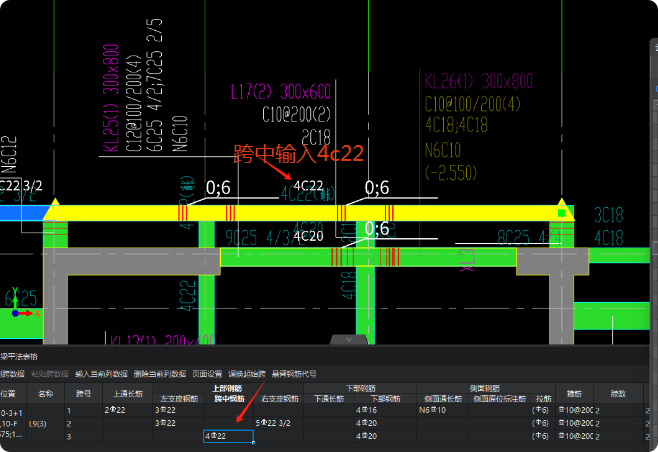Click the cyan 3C18 label at right edge
658x452 pixels.
pyautogui.click(x=609, y=214)
